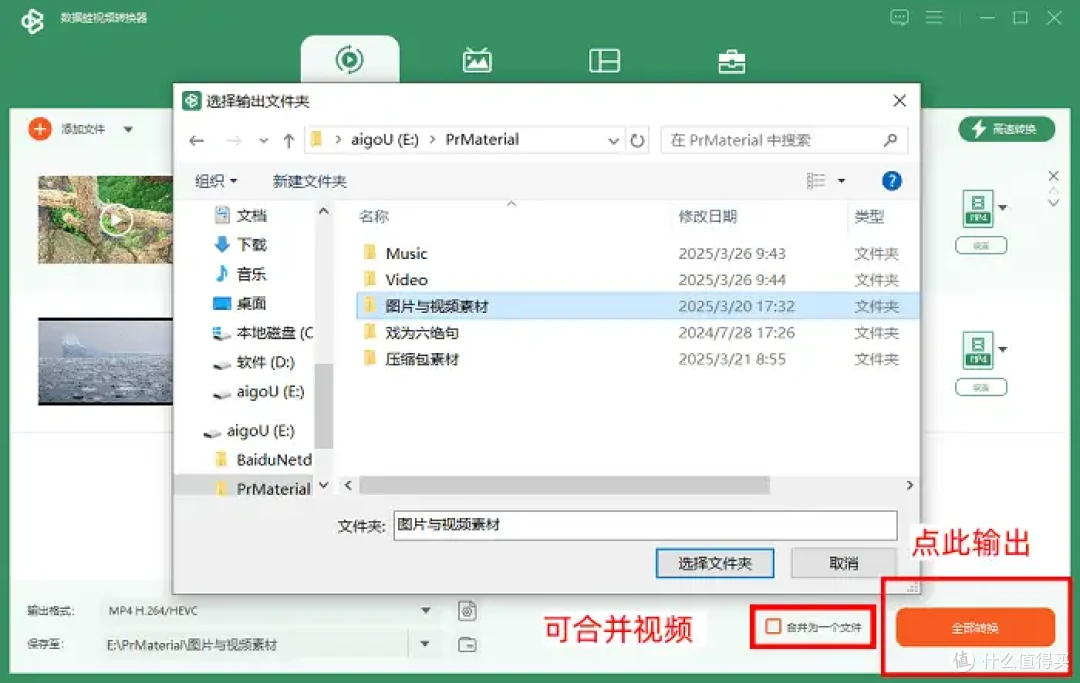This screenshot has width=1080, height=683.
Task: Open the toolbox tab
Action: pyautogui.click(x=731, y=61)
